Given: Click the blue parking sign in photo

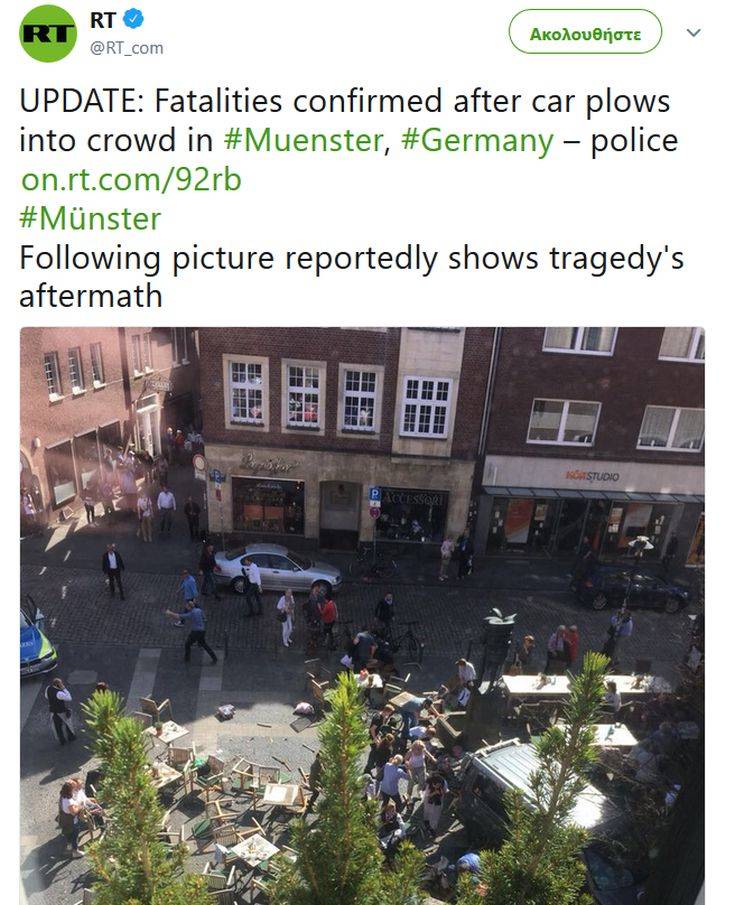Looking at the screenshot, I should tap(375, 494).
